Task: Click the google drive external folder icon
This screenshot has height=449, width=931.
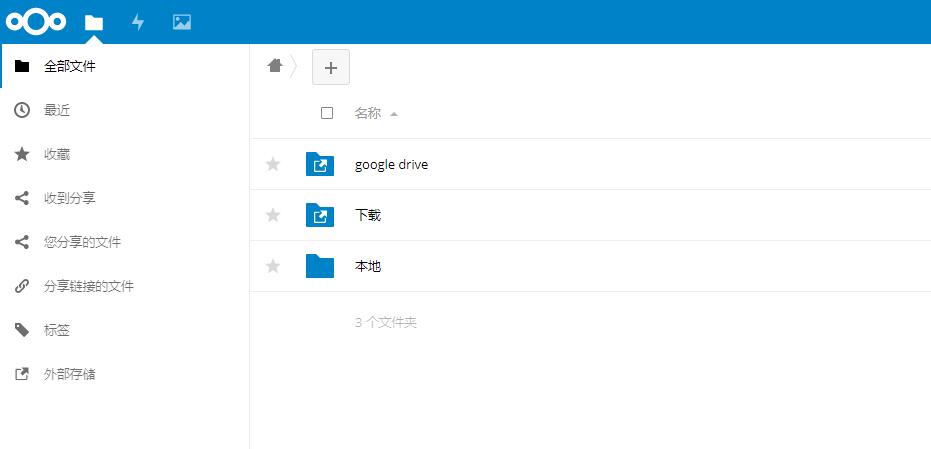Action: pyautogui.click(x=320, y=164)
